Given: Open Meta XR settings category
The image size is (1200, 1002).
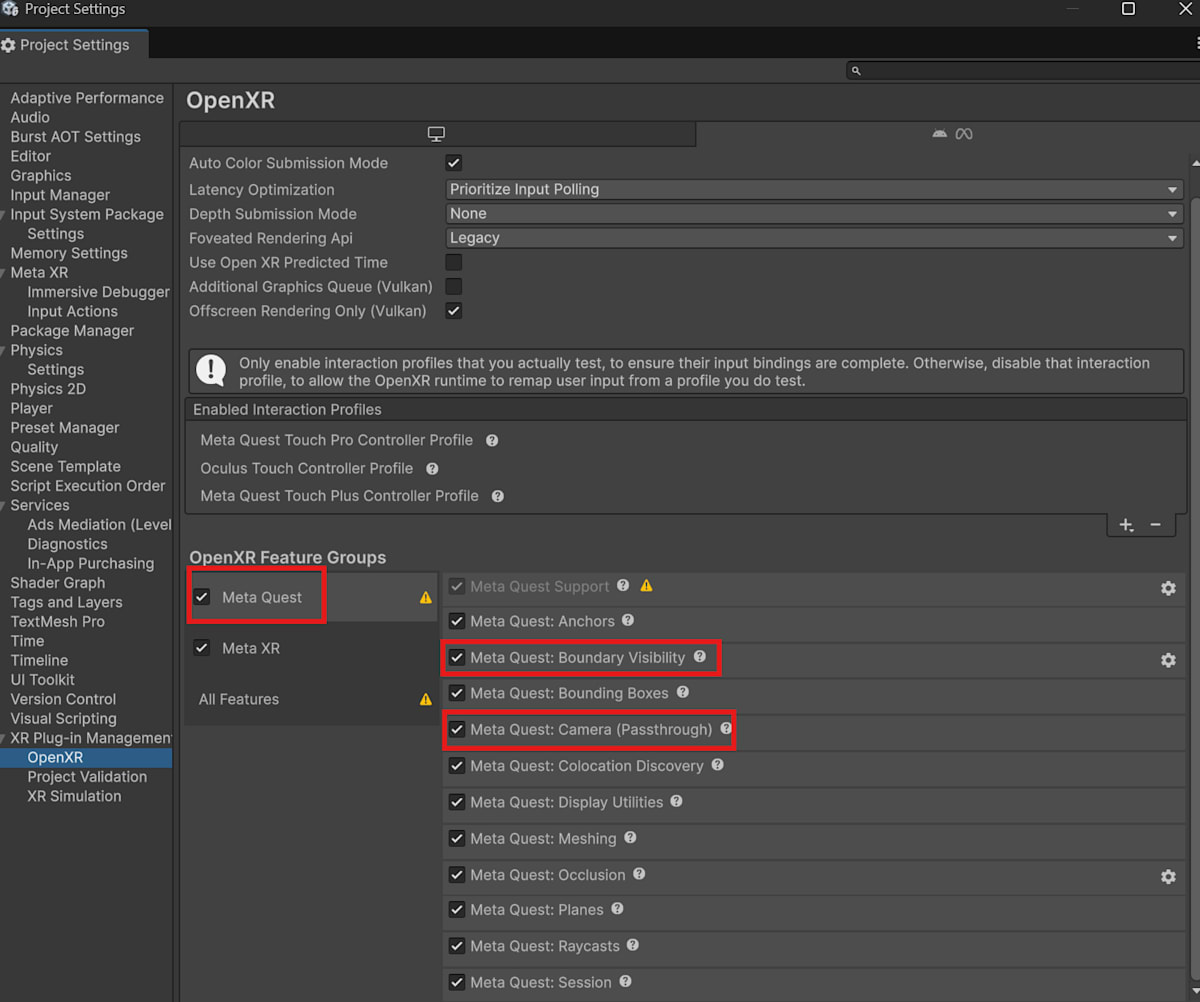Looking at the screenshot, I should [x=39, y=272].
